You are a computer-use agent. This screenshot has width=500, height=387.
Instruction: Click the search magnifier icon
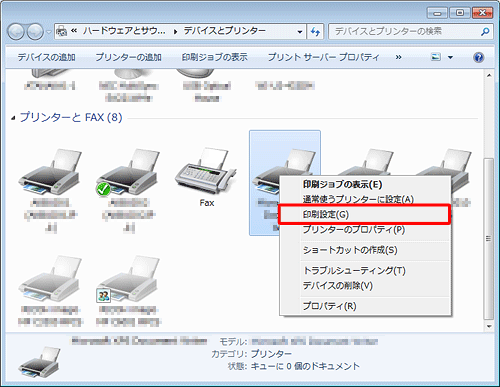click(485, 32)
